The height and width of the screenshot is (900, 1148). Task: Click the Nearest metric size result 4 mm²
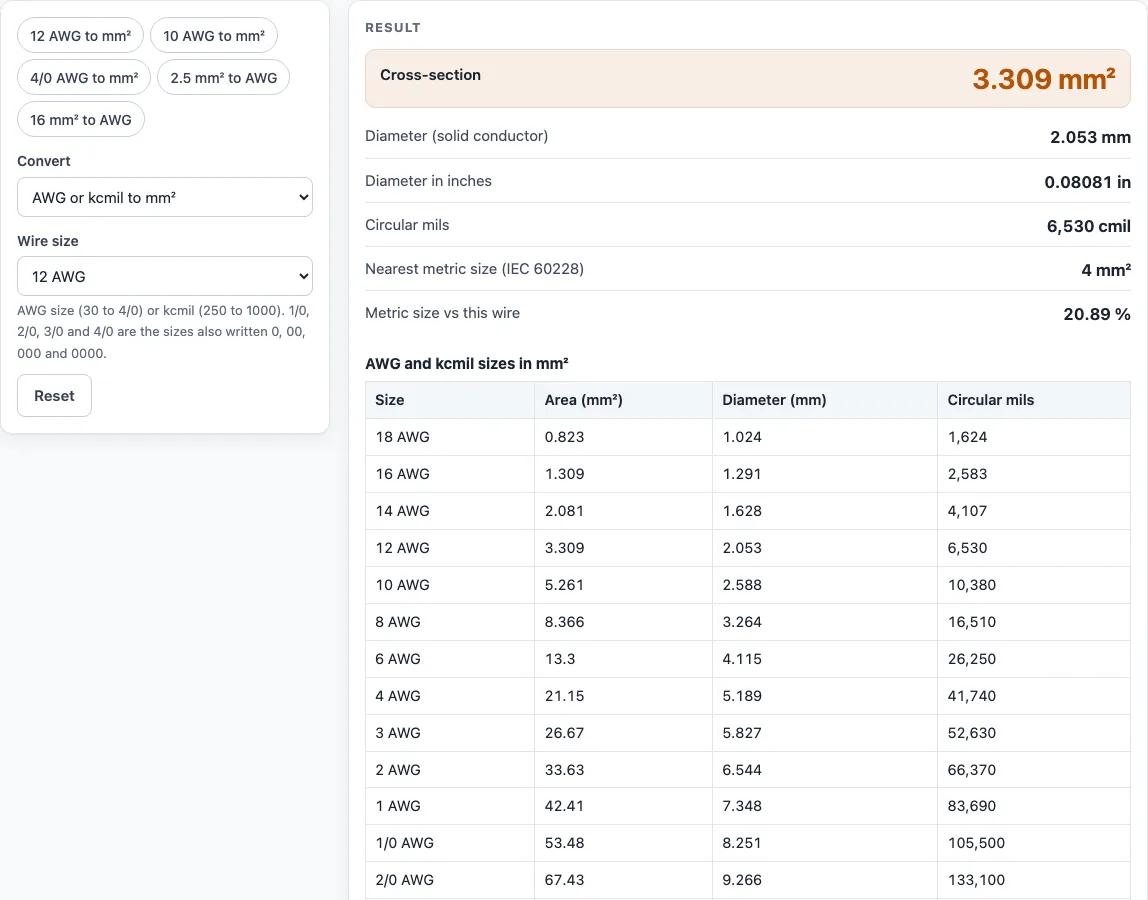point(1106,269)
